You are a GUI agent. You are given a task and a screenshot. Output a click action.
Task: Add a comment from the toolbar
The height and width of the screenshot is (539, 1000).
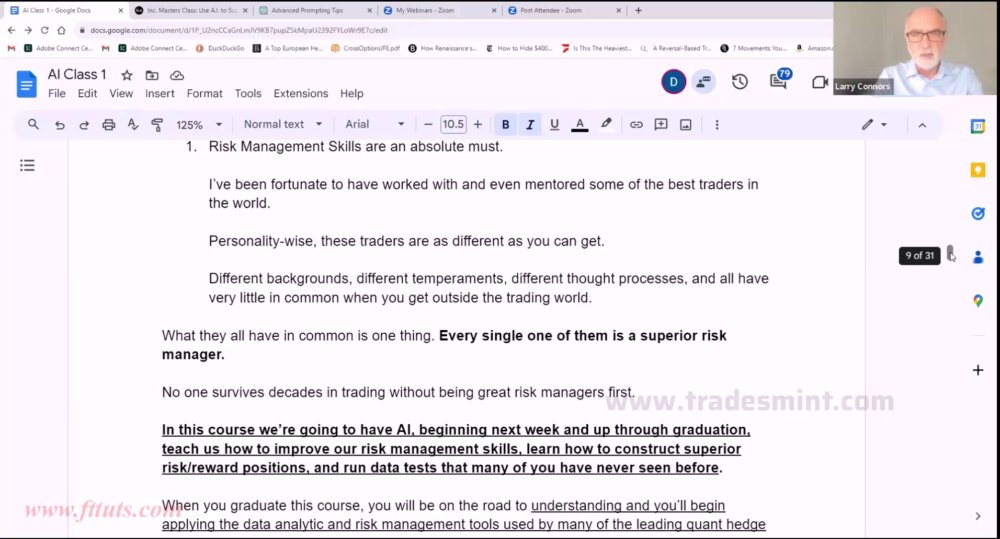(661, 124)
